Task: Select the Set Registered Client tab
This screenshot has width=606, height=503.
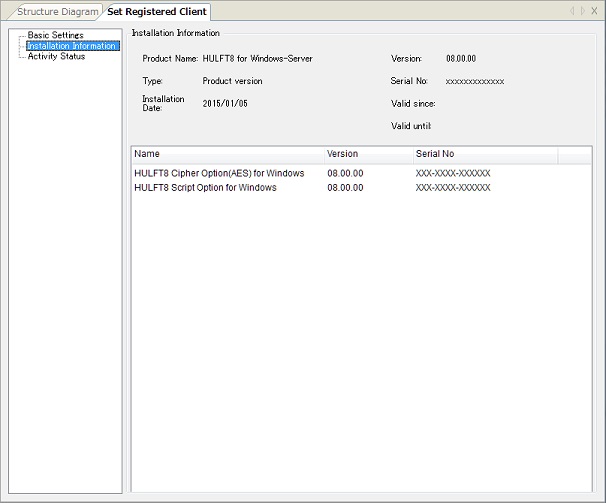Action: coord(157,12)
